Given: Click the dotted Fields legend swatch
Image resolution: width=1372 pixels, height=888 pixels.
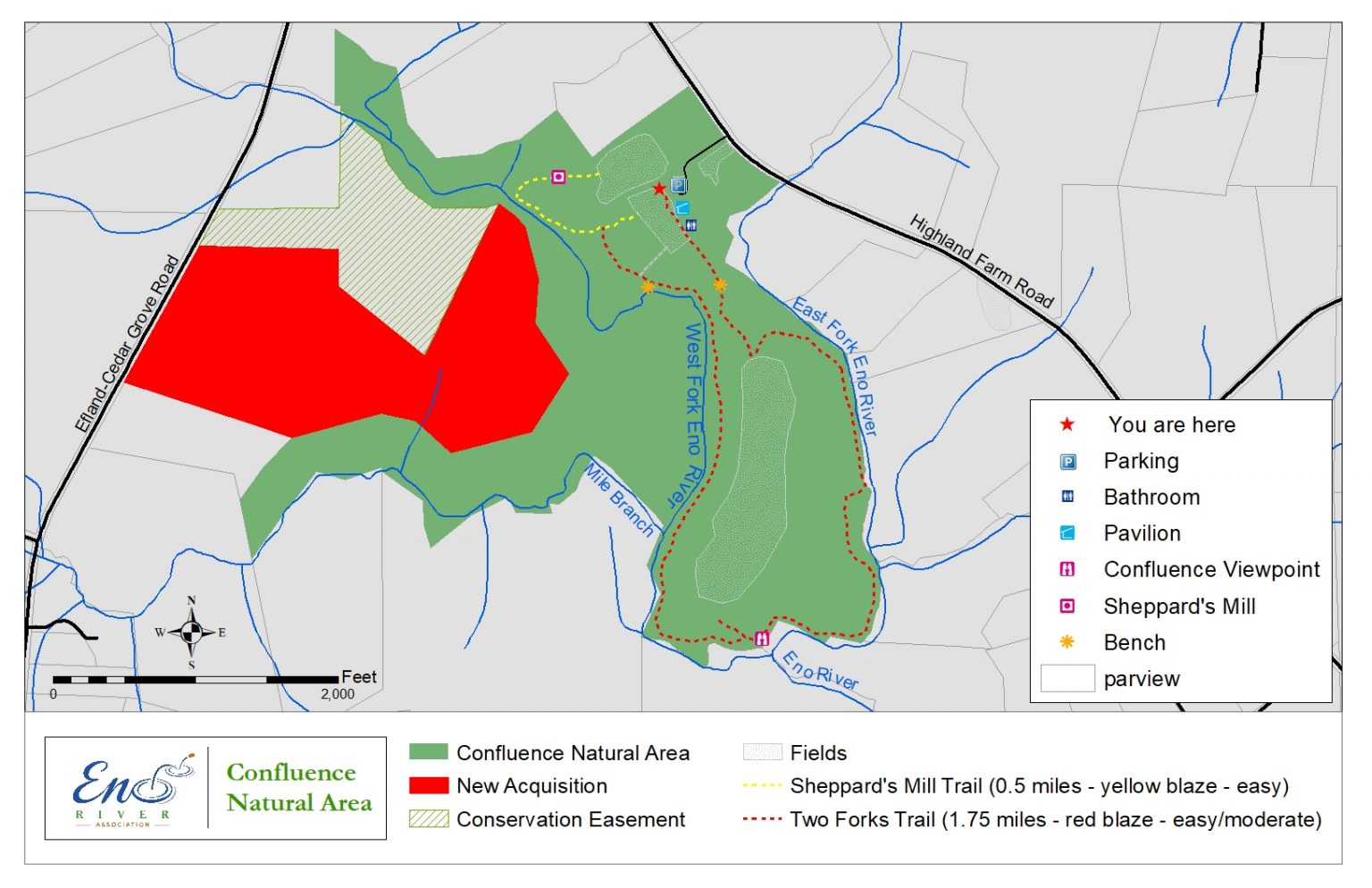Looking at the screenshot, I should click(x=762, y=752).
